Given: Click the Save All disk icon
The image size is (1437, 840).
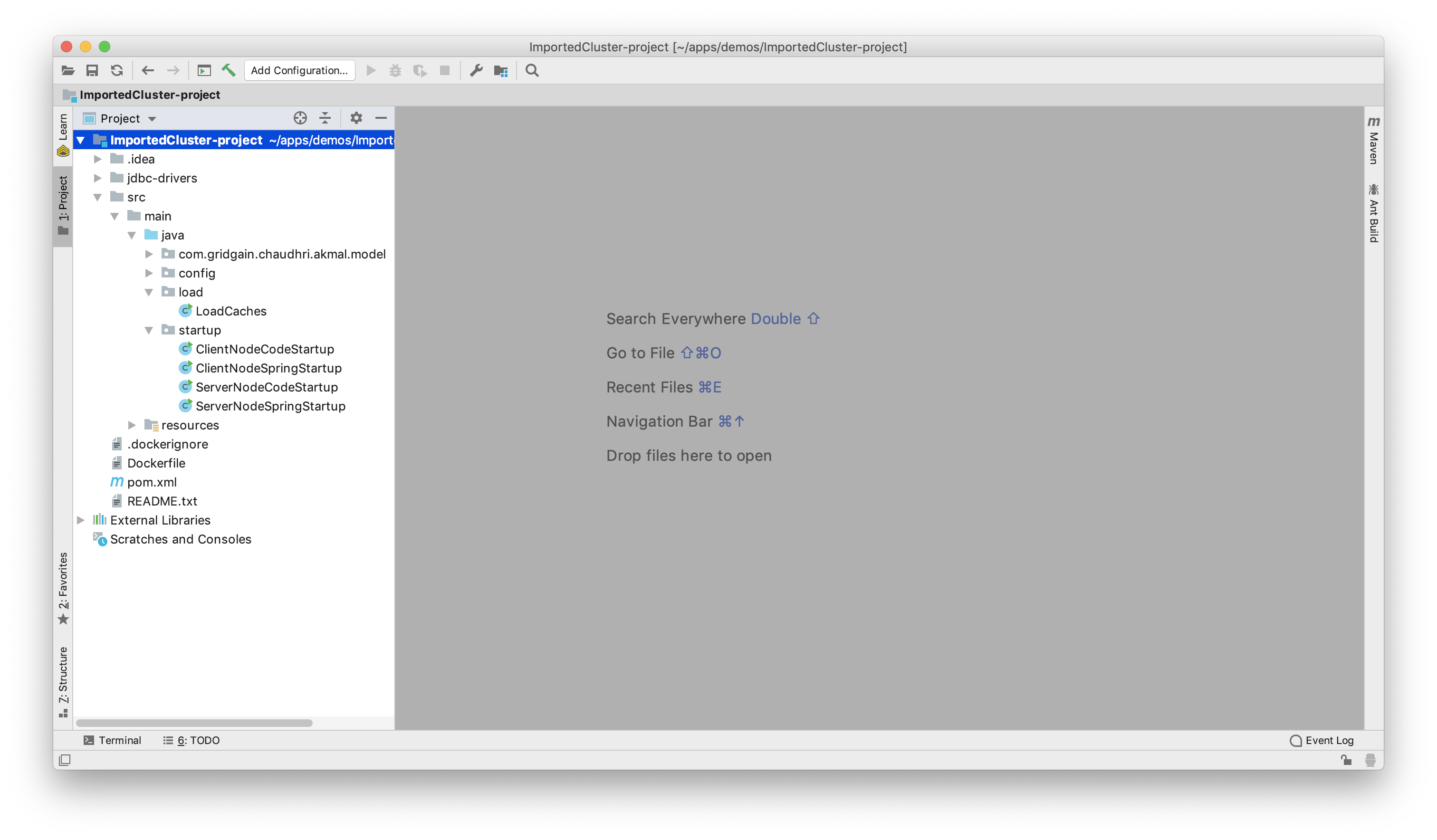Looking at the screenshot, I should pos(92,70).
